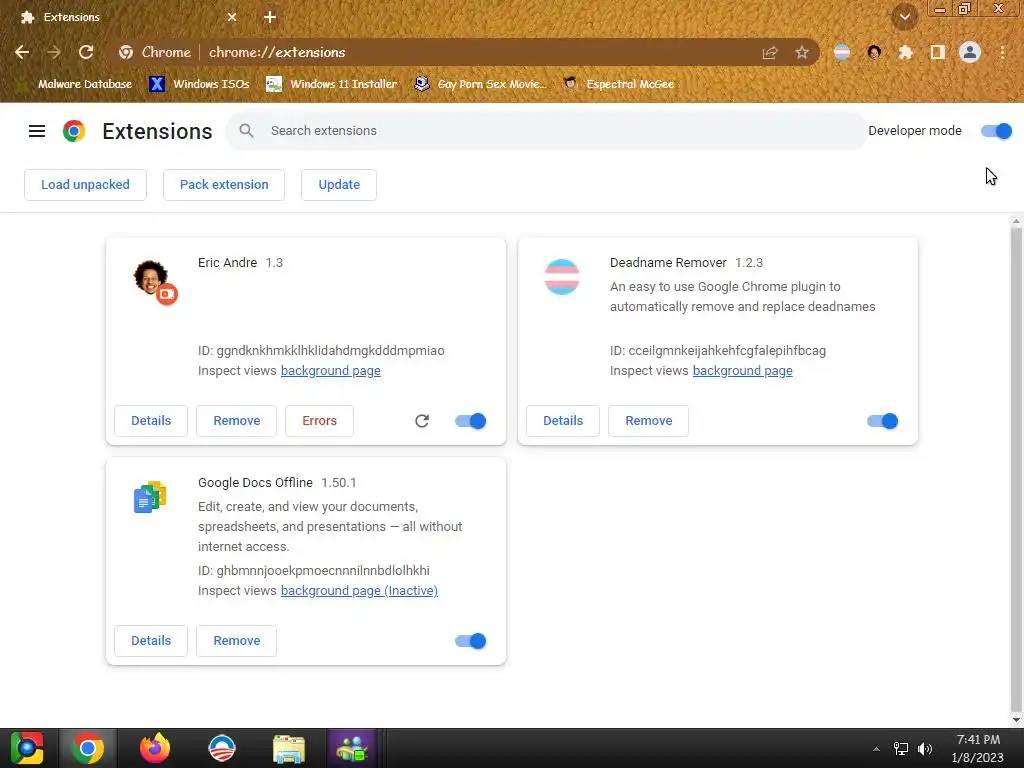Image resolution: width=1024 pixels, height=768 pixels.
Task: Click the page vertical scrollbar
Action: pyautogui.click(x=1016, y=470)
